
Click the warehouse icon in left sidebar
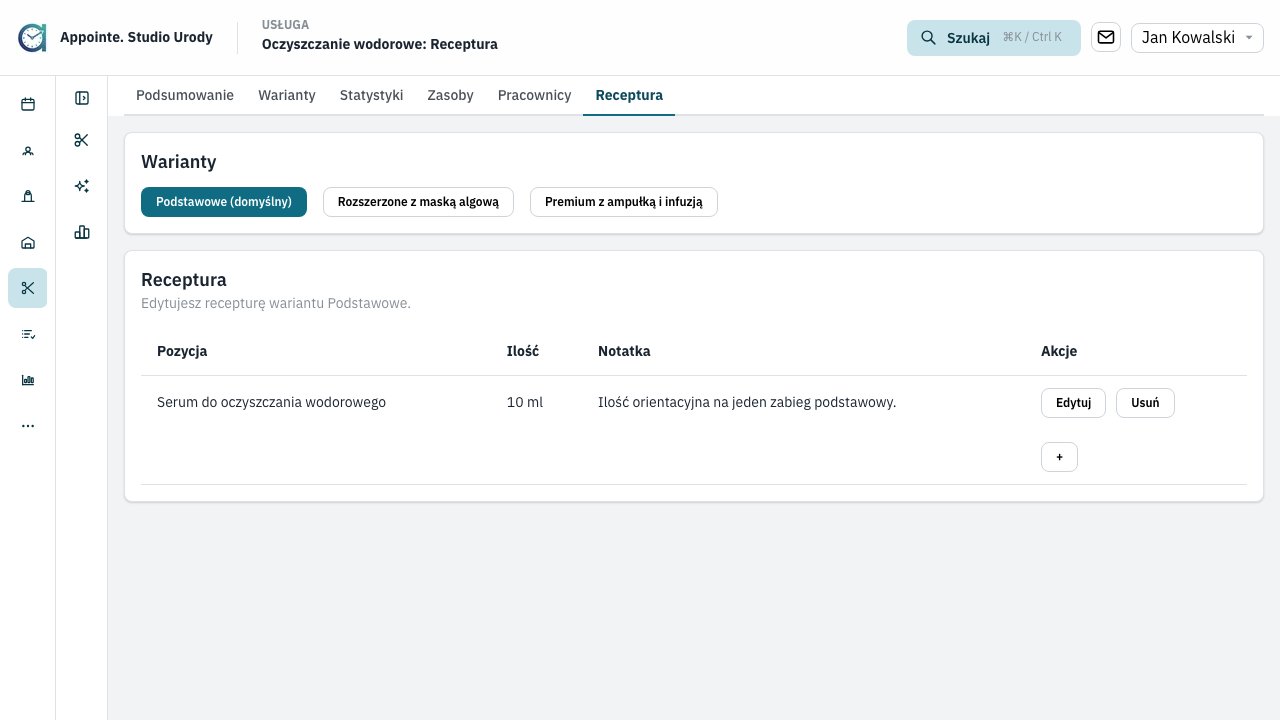point(28,242)
